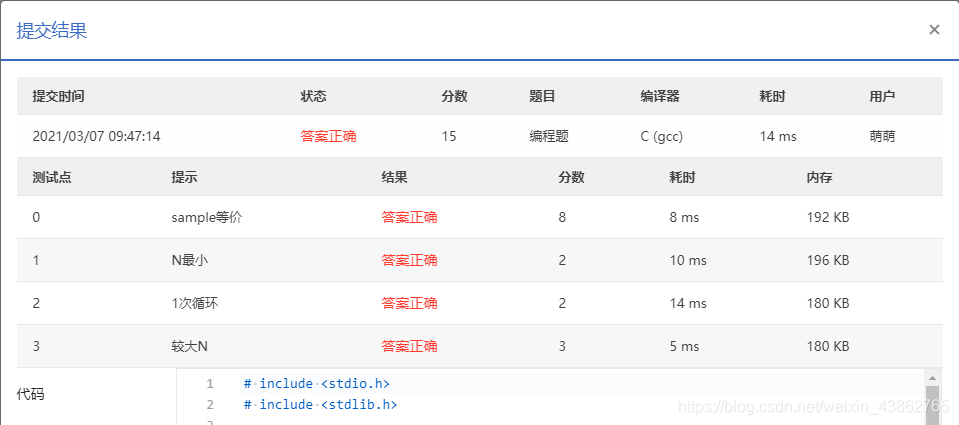This screenshot has height=425, width=959.
Task: Click the username 萌萌
Action: (x=882, y=136)
